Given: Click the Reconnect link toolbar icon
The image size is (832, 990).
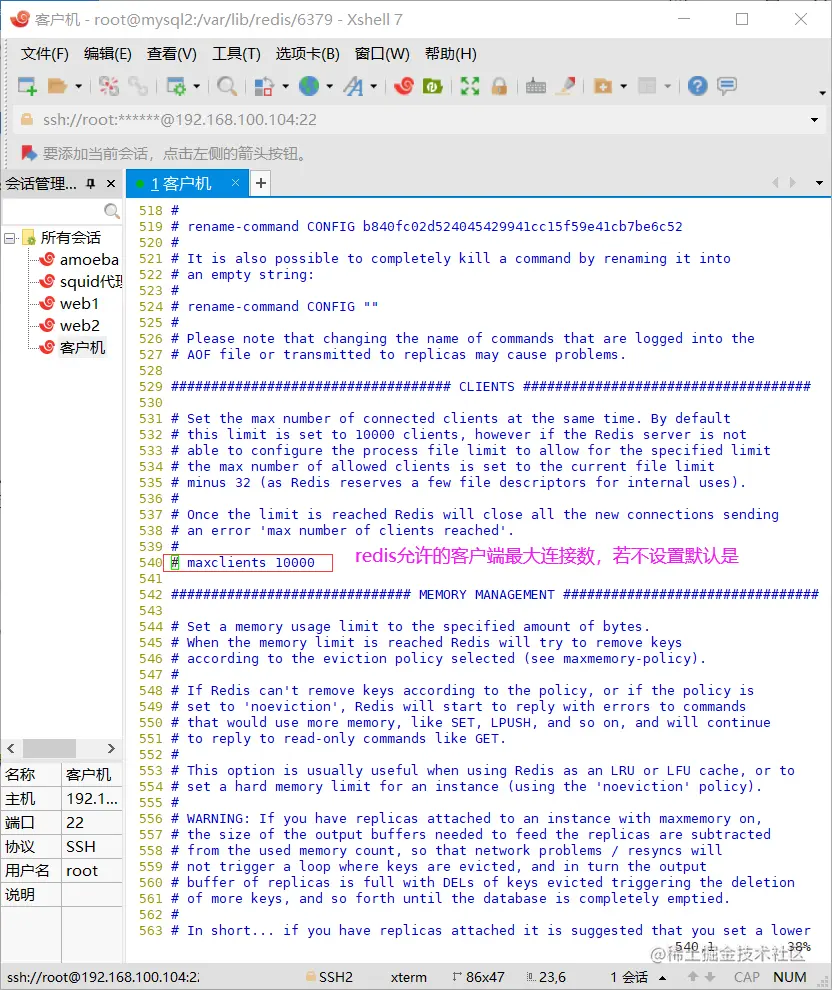Looking at the screenshot, I should click(138, 86).
